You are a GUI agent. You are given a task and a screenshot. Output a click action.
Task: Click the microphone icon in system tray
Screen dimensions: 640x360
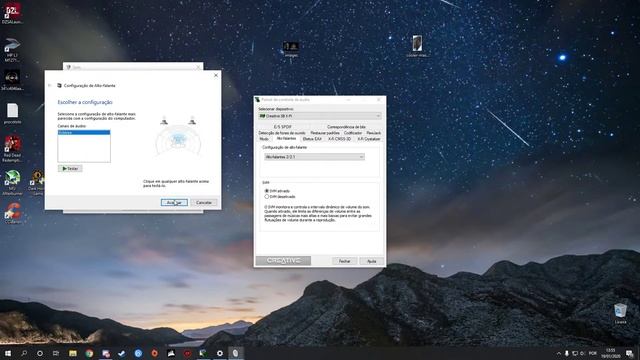click(567, 353)
